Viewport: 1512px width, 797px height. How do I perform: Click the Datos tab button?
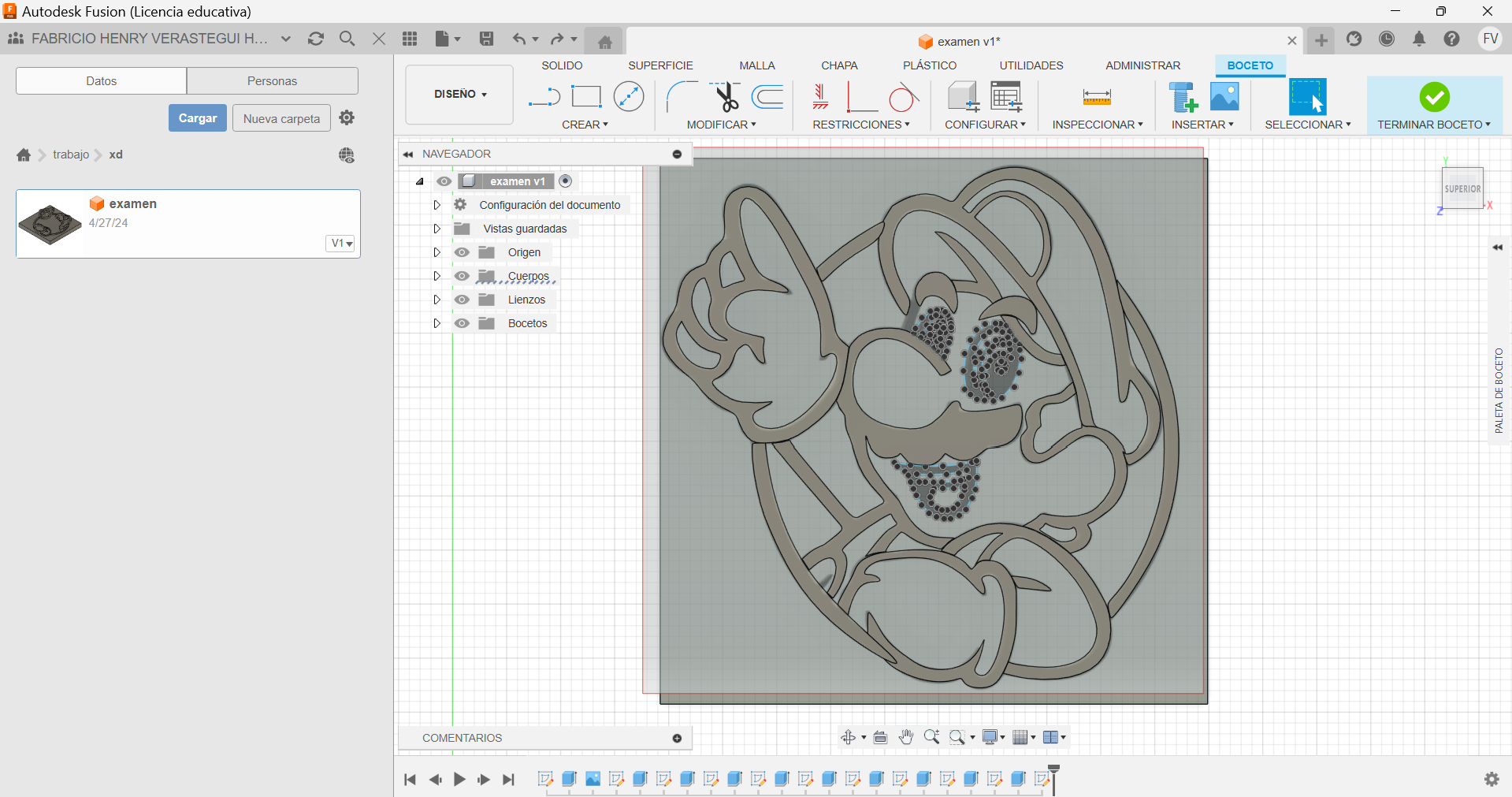[x=102, y=80]
